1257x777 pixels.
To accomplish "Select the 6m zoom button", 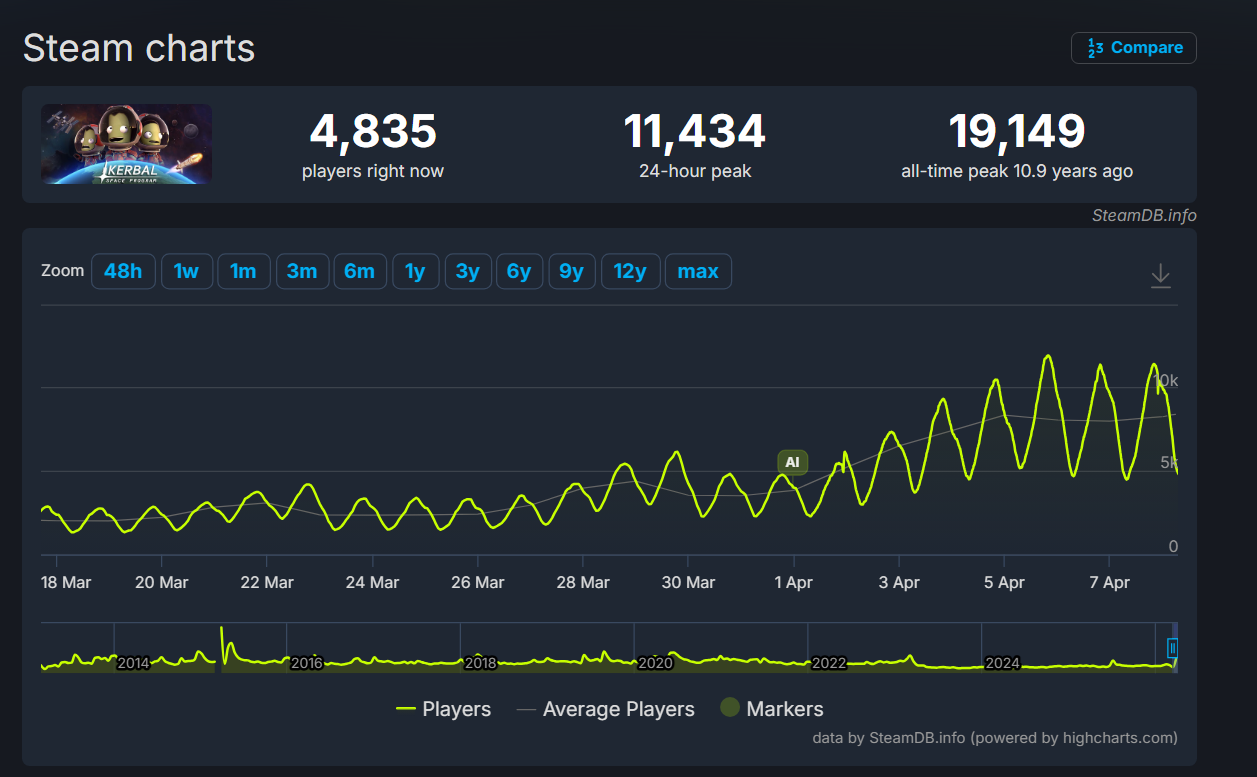I will point(360,271).
